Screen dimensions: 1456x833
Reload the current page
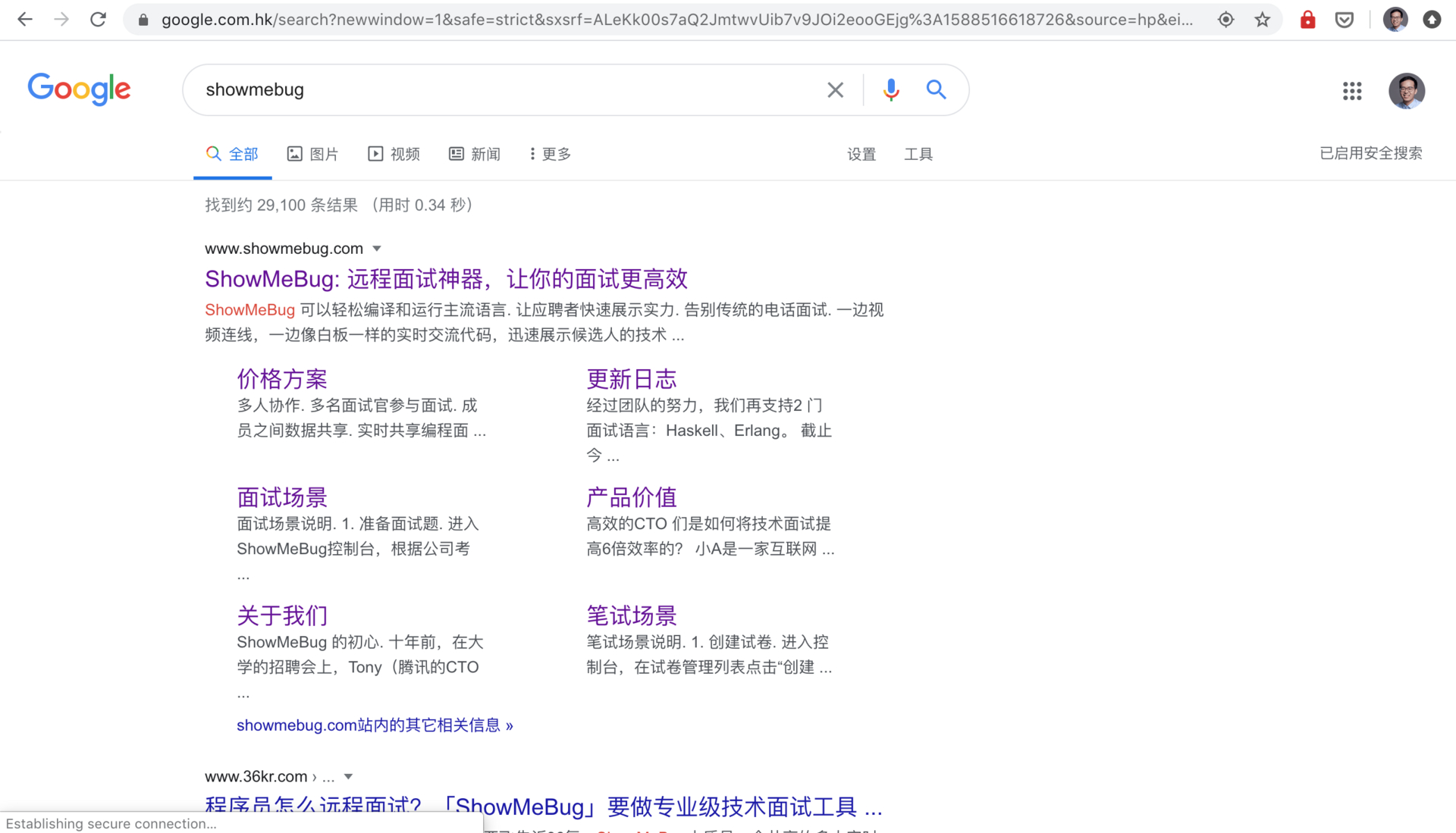click(x=98, y=20)
